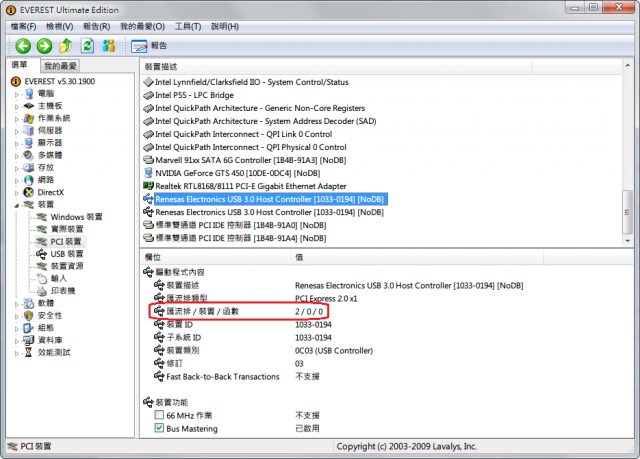Click device list scrollbar down arrow
640x459 pixels.
click(x=628, y=241)
